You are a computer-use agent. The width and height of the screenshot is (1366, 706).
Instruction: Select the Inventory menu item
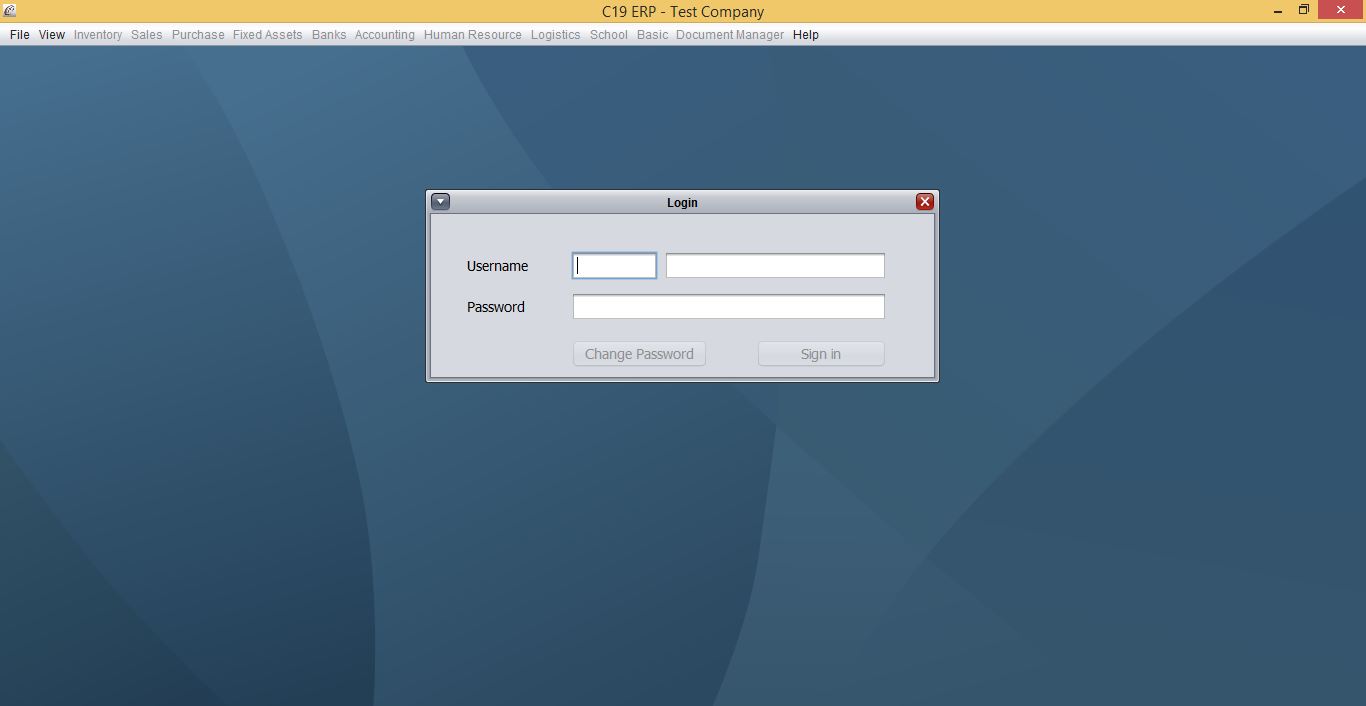click(98, 35)
